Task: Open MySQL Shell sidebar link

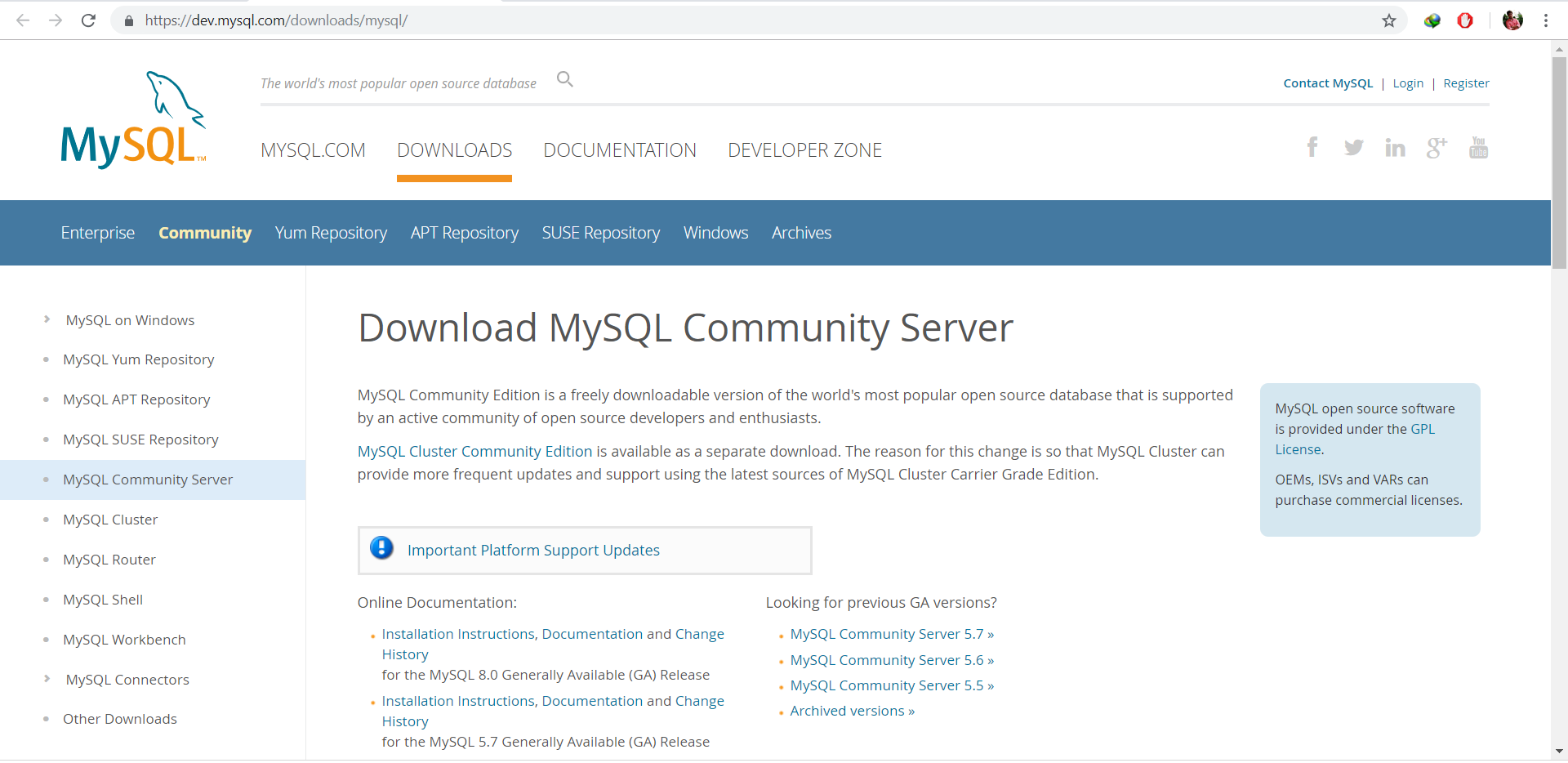Action: (x=103, y=600)
